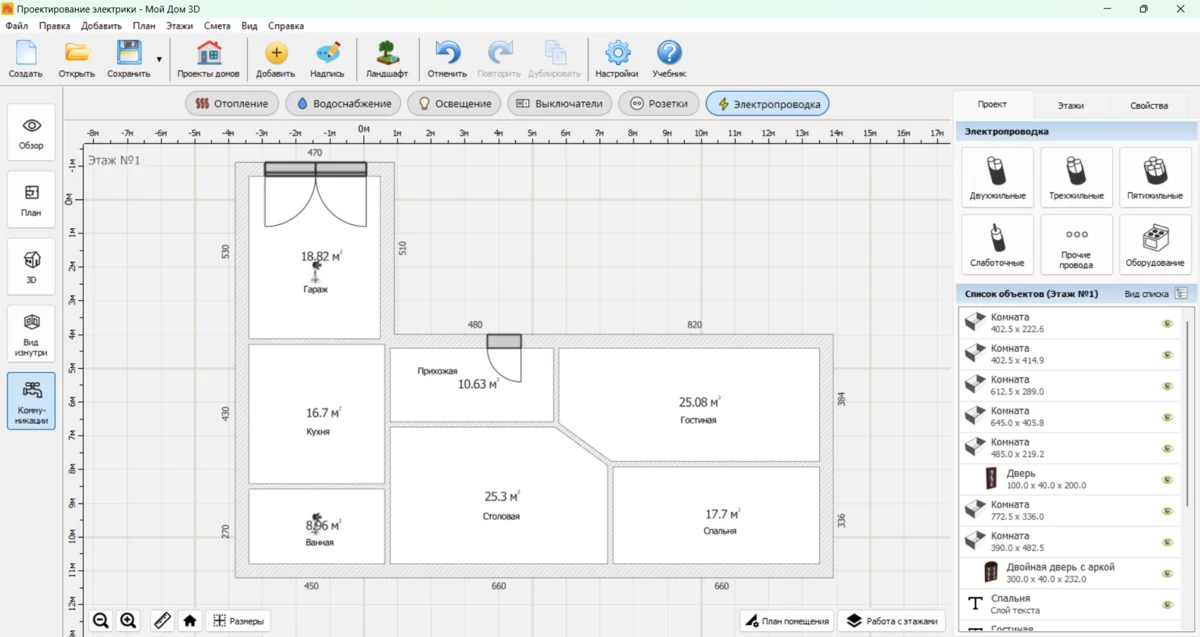This screenshot has height=637, width=1200.
Task: Switch to the Свойства tab
Action: click(x=1149, y=105)
